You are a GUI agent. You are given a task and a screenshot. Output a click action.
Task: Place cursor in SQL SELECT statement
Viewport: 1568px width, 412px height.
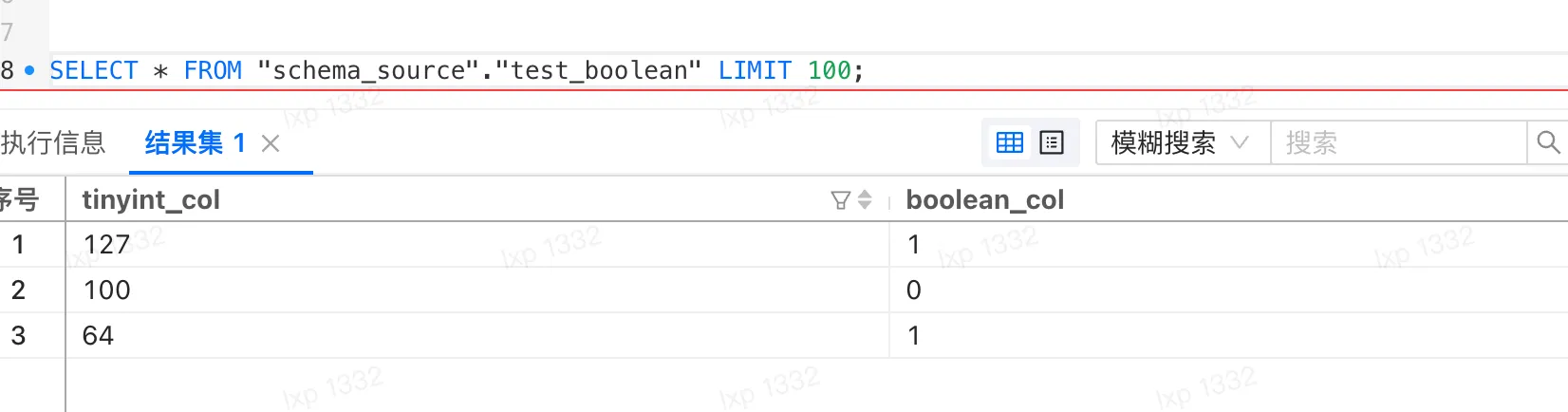(457, 70)
